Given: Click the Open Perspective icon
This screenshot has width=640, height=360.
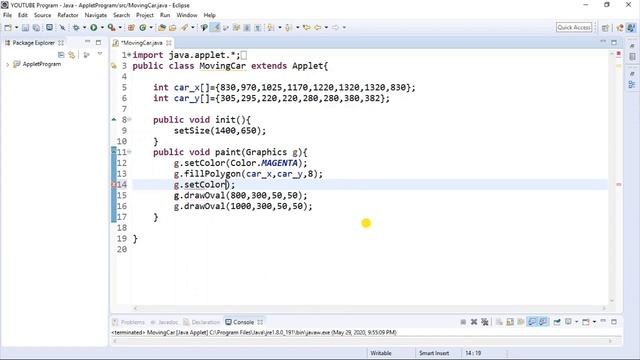Looking at the screenshot, I should (x=605, y=28).
